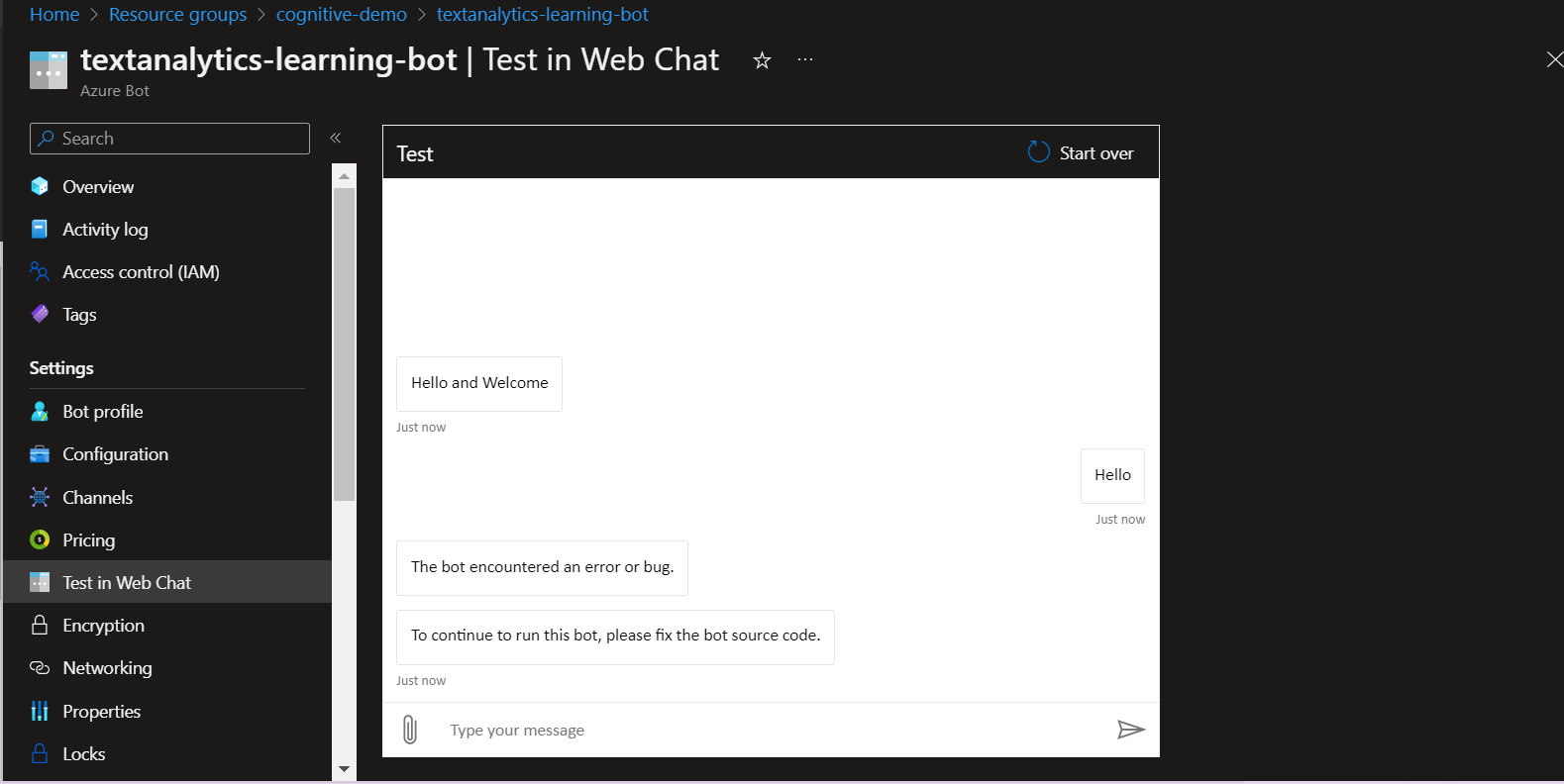Click the user's Hello message bubble
Screen dimensions: 1564x784
tap(1112, 475)
